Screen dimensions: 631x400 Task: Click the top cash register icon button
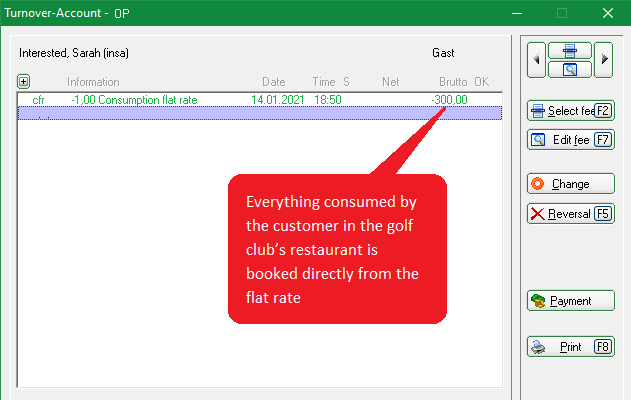click(570, 51)
